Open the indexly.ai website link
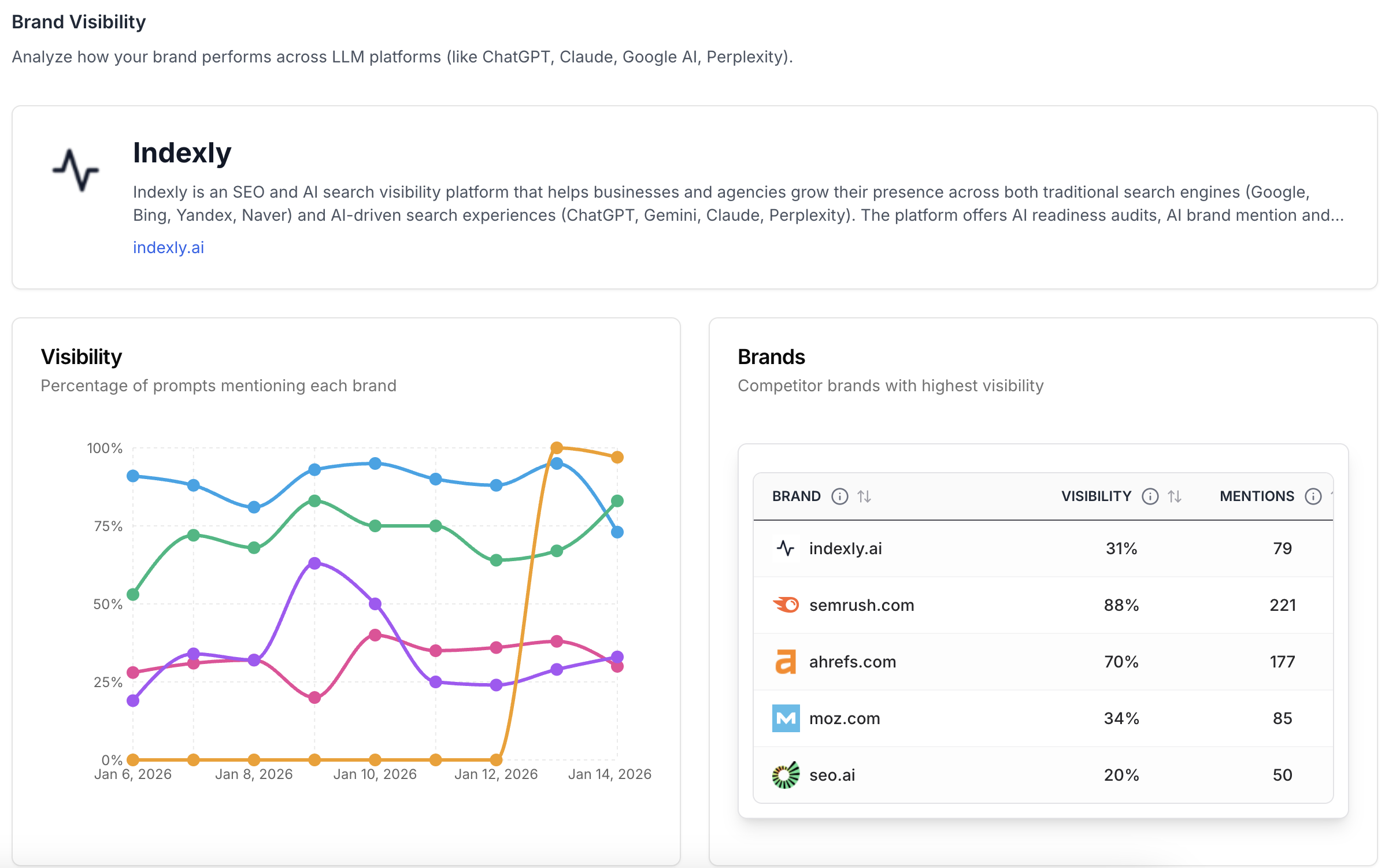The height and width of the screenshot is (868, 1385). (168, 247)
